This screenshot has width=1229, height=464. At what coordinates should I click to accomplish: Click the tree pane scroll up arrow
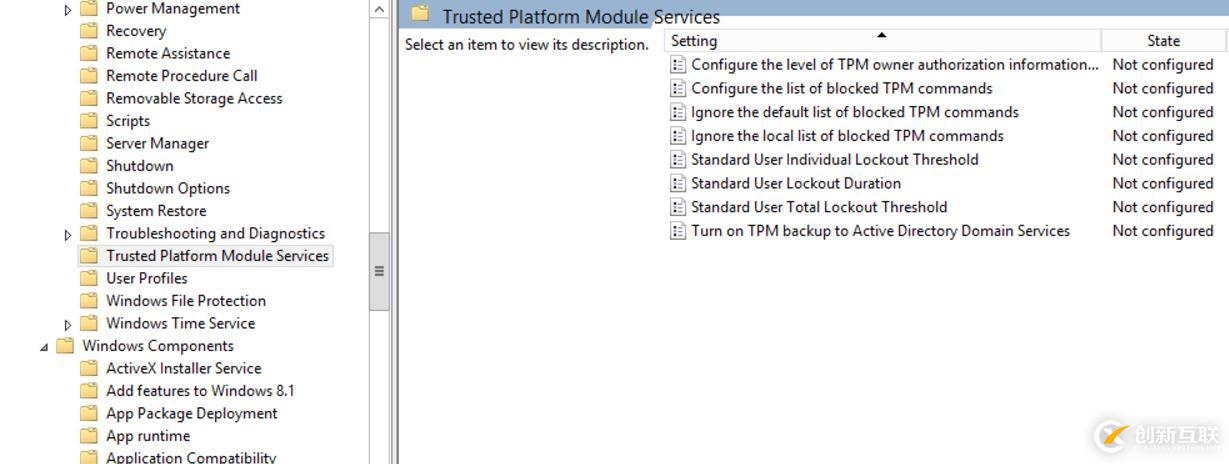point(379,9)
